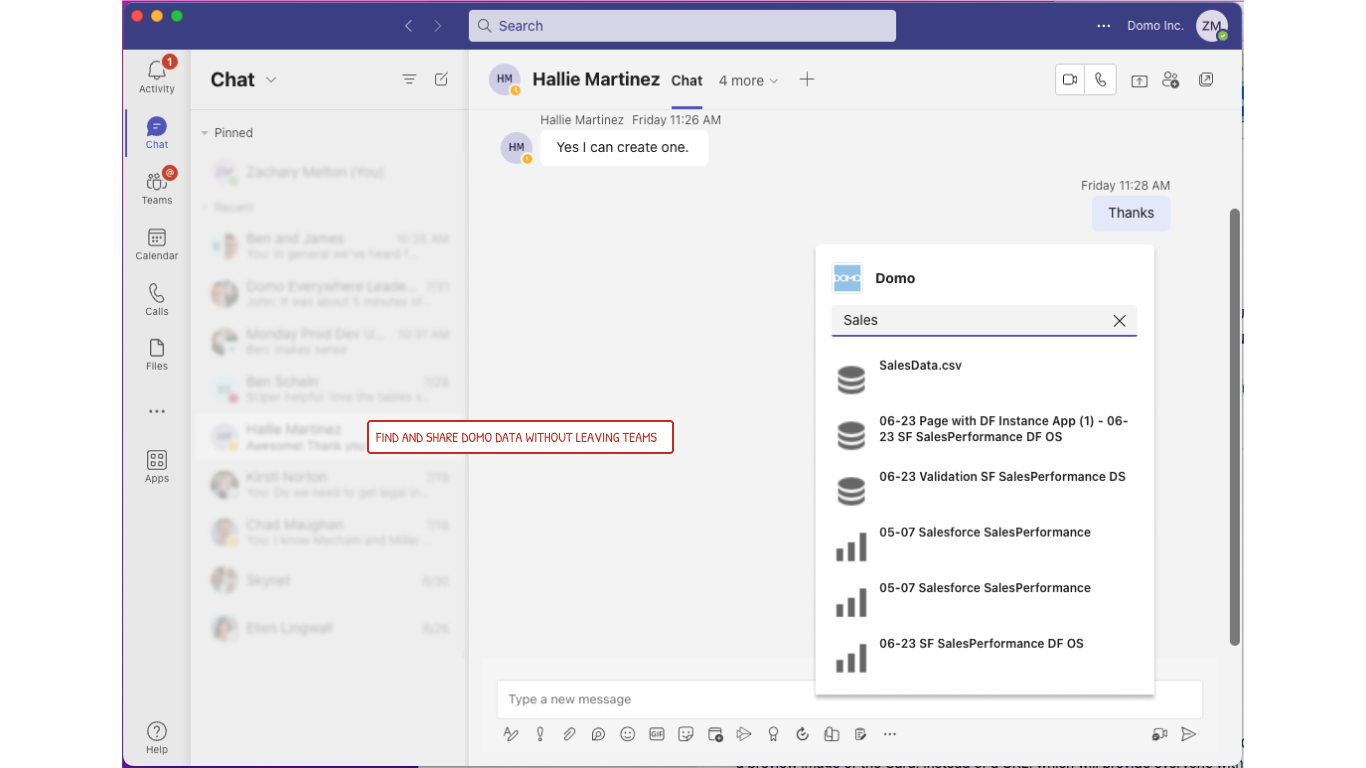Open the Viva Learning icon in toolbar
The width and height of the screenshot is (1366, 768).
point(831,734)
